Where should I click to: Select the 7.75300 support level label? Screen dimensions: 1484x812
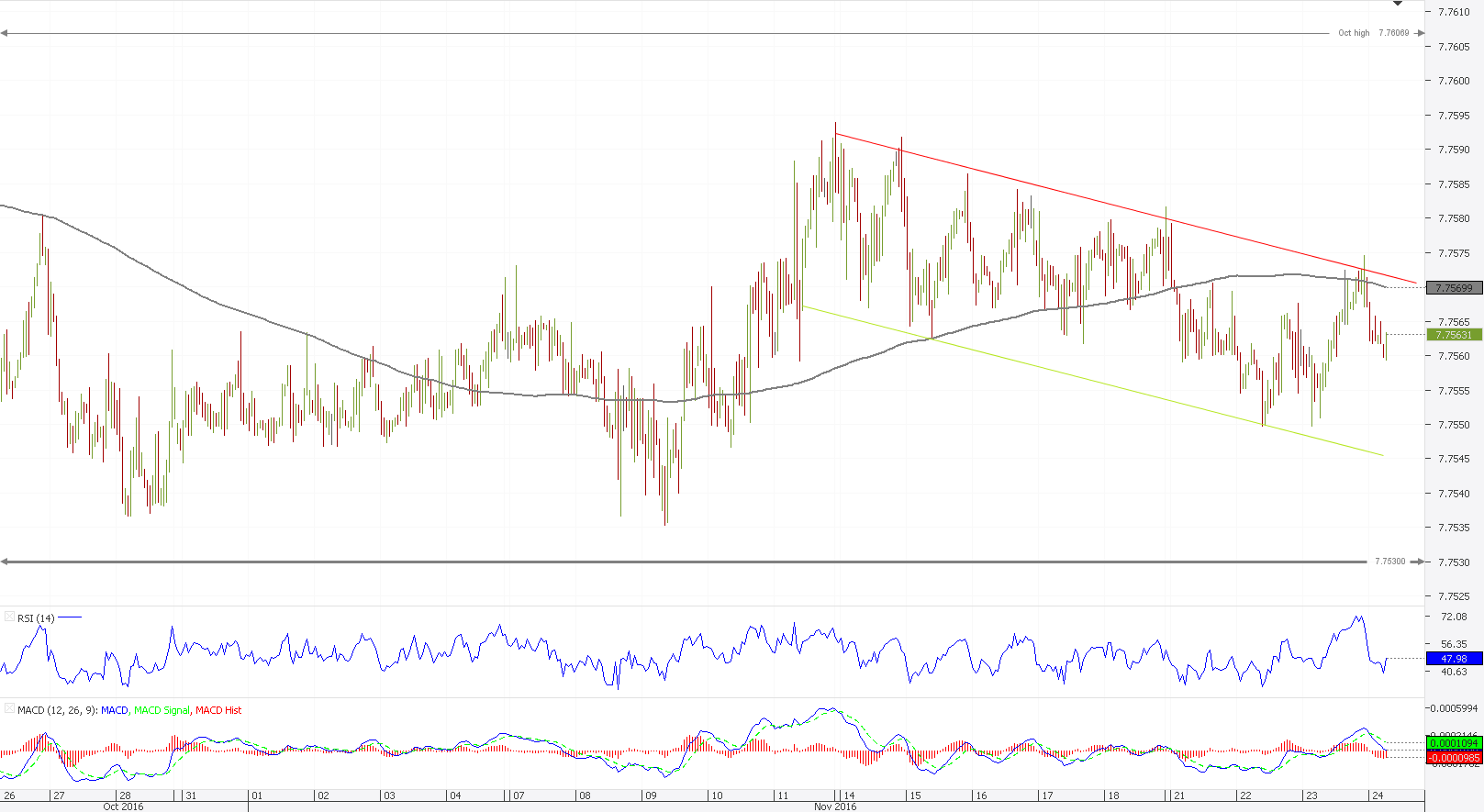coord(1389,562)
